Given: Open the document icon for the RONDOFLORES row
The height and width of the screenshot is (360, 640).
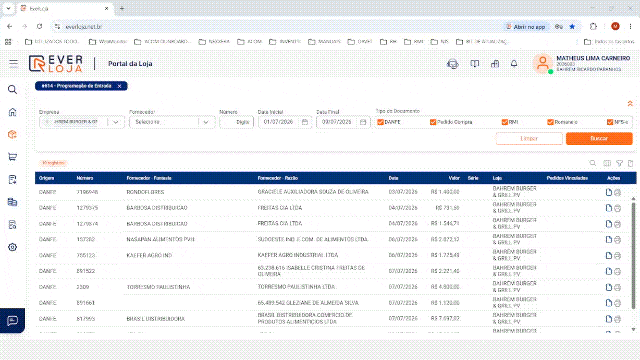Looking at the screenshot, I should [609, 192].
